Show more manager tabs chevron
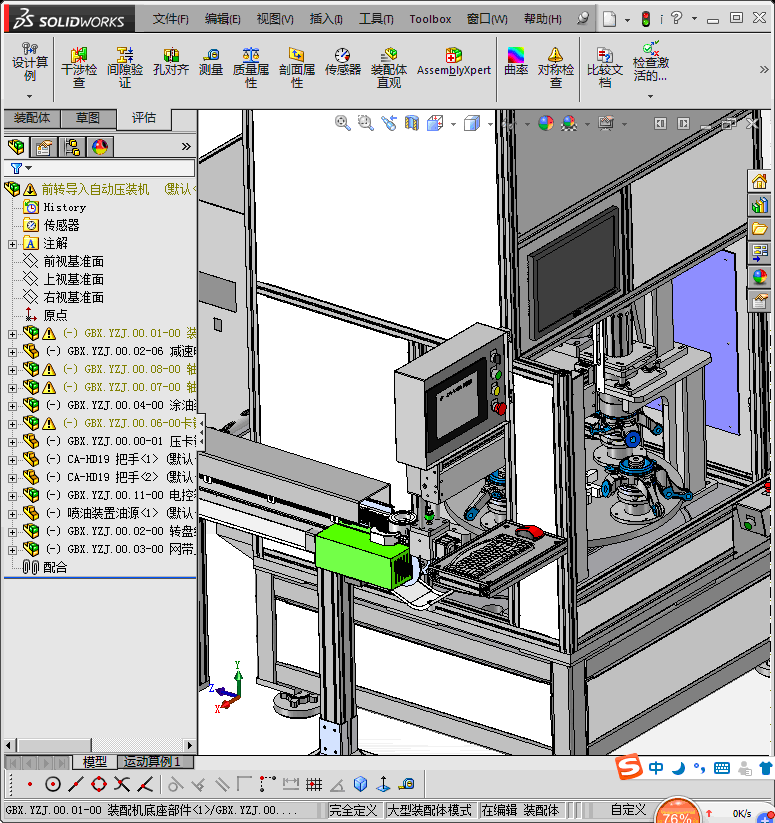 click(186, 146)
